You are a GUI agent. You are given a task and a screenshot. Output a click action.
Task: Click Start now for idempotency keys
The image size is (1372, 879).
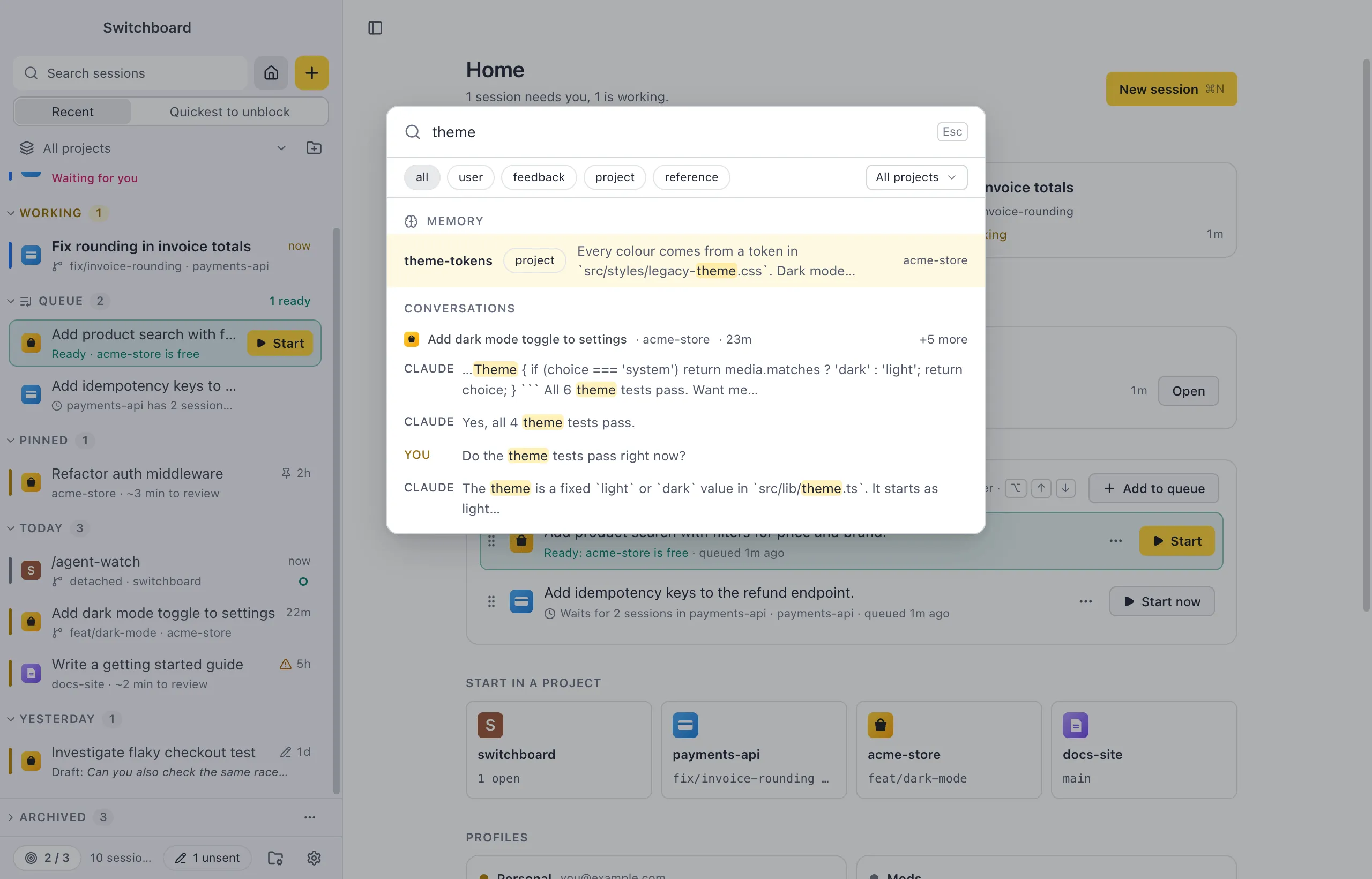tap(1161, 601)
